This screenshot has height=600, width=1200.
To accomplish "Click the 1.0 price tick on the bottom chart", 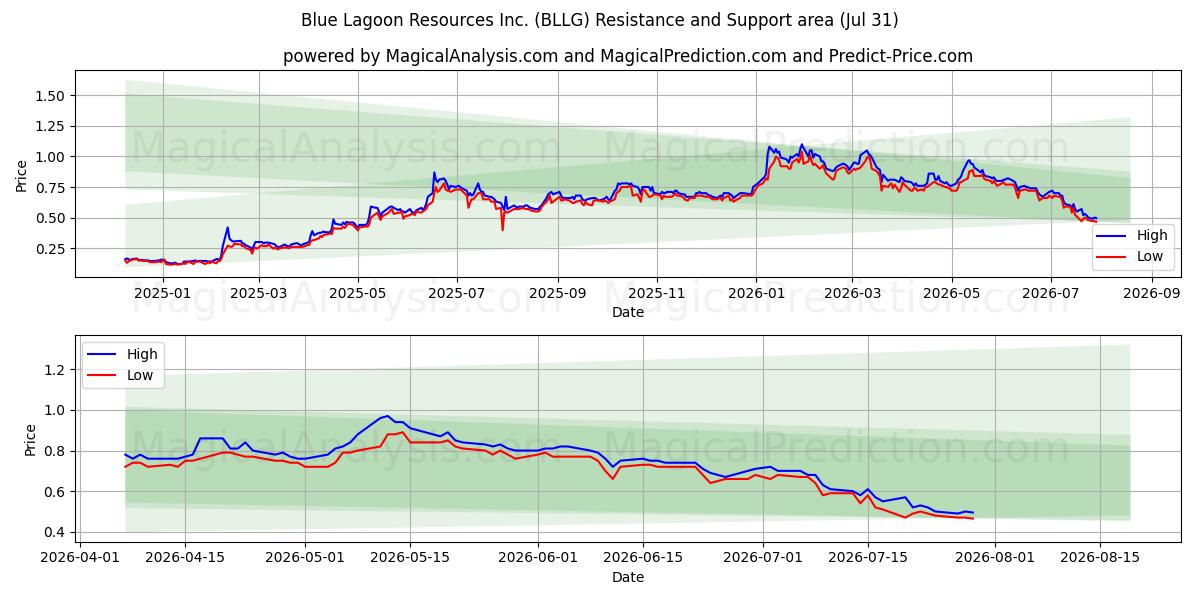I will click(56, 411).
